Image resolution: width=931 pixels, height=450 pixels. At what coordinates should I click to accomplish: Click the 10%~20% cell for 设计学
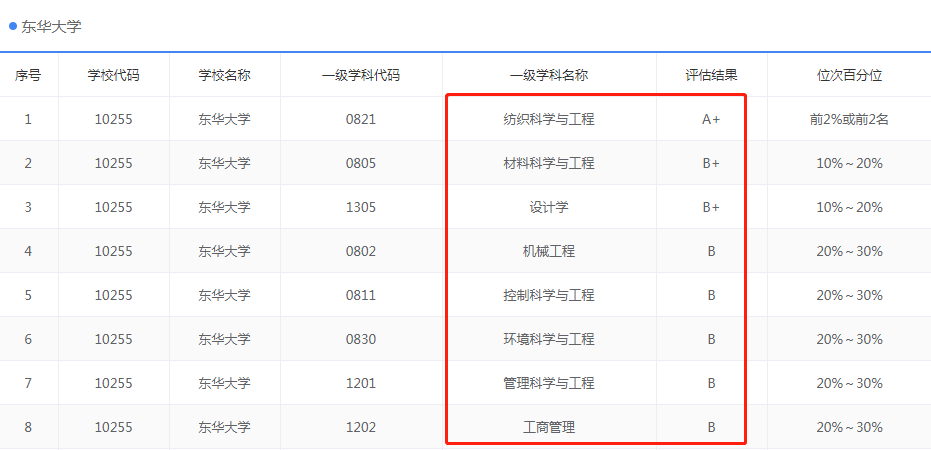pos(850,207)
